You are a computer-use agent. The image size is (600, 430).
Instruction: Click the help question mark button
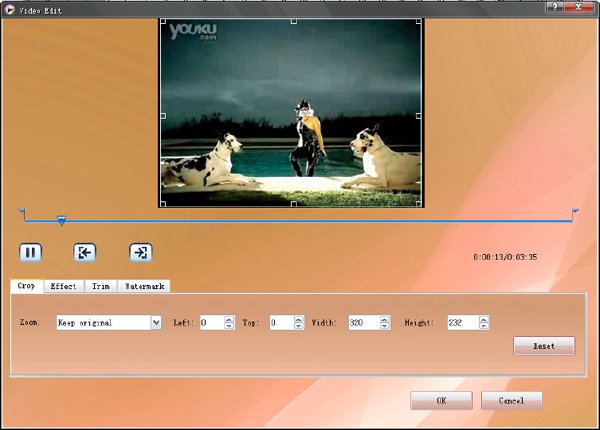554,7
